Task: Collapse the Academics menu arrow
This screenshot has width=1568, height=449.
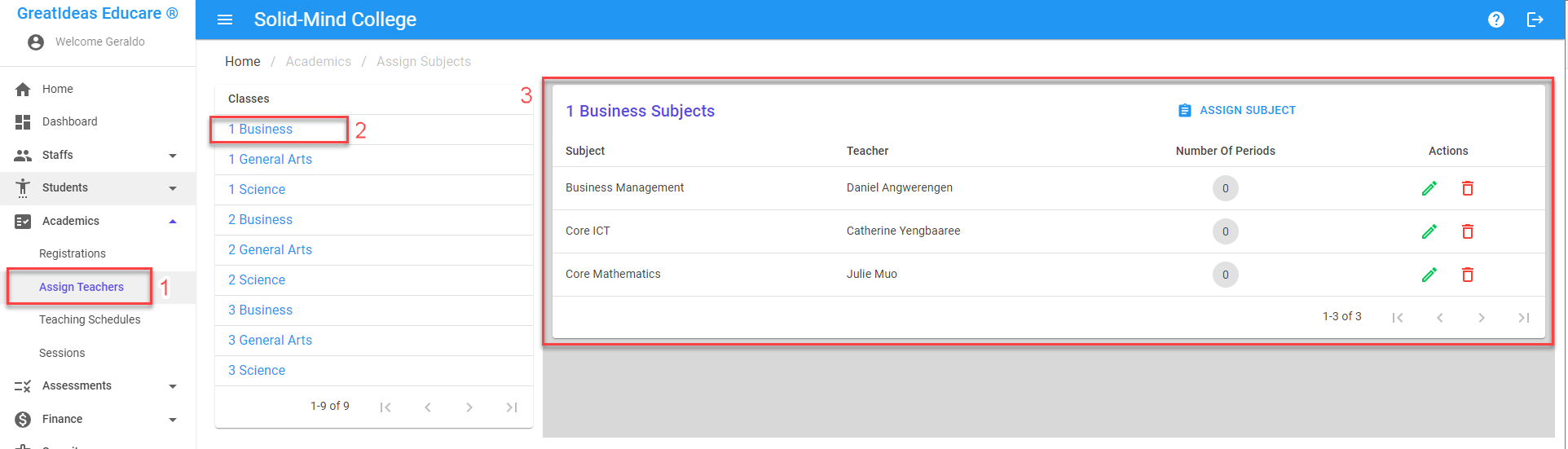Action: (173, 222)
